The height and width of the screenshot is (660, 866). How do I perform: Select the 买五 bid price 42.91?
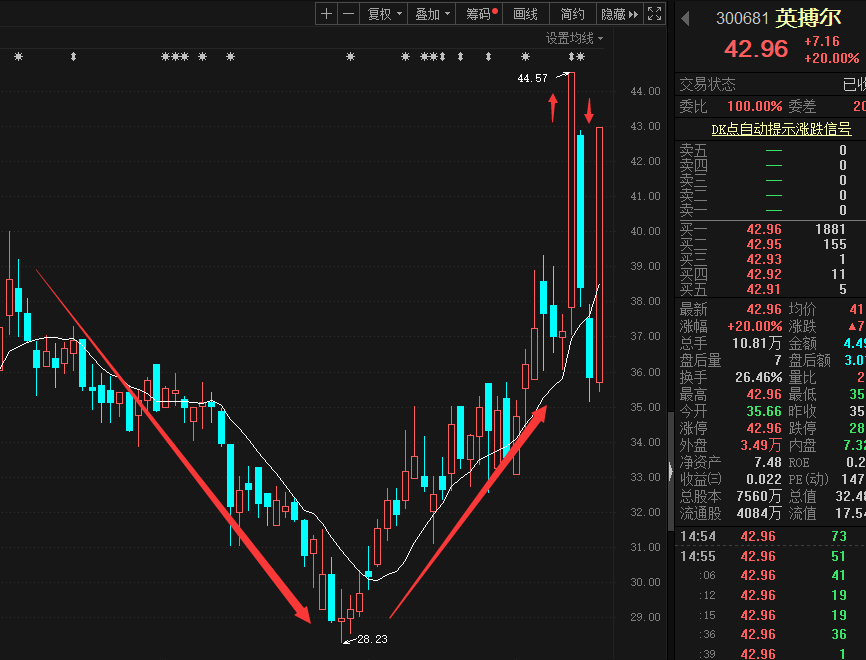(x=764, y=289)
